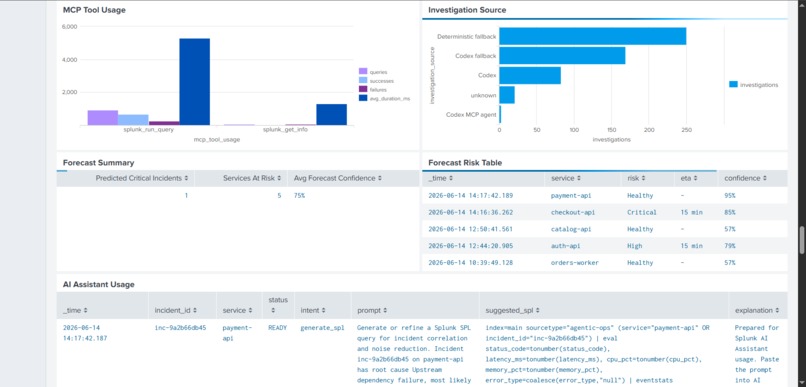This screenshot has height=387, width=806.
Task: Sort AI Assistant Usage by incident_id
Action: (176, 310)
